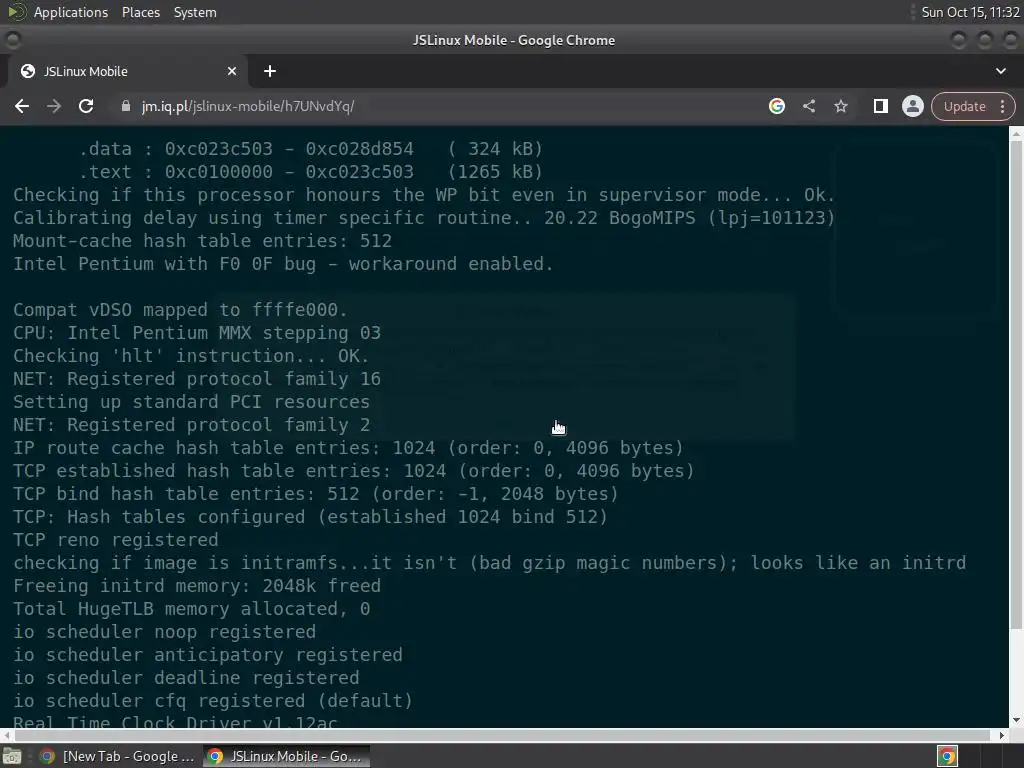
Task: View site information lock icon
Action: [x=126, y=106]
